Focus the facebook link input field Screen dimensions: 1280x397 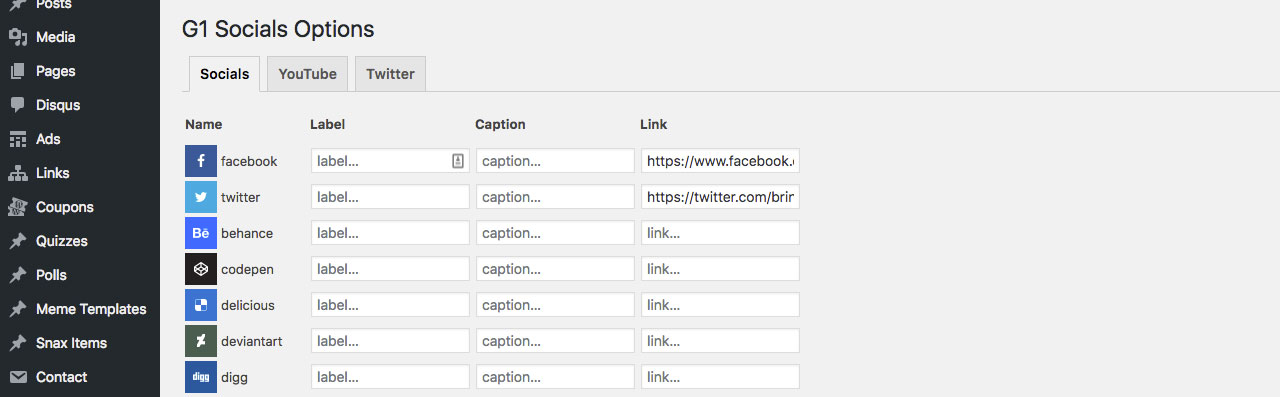[720, 161]
